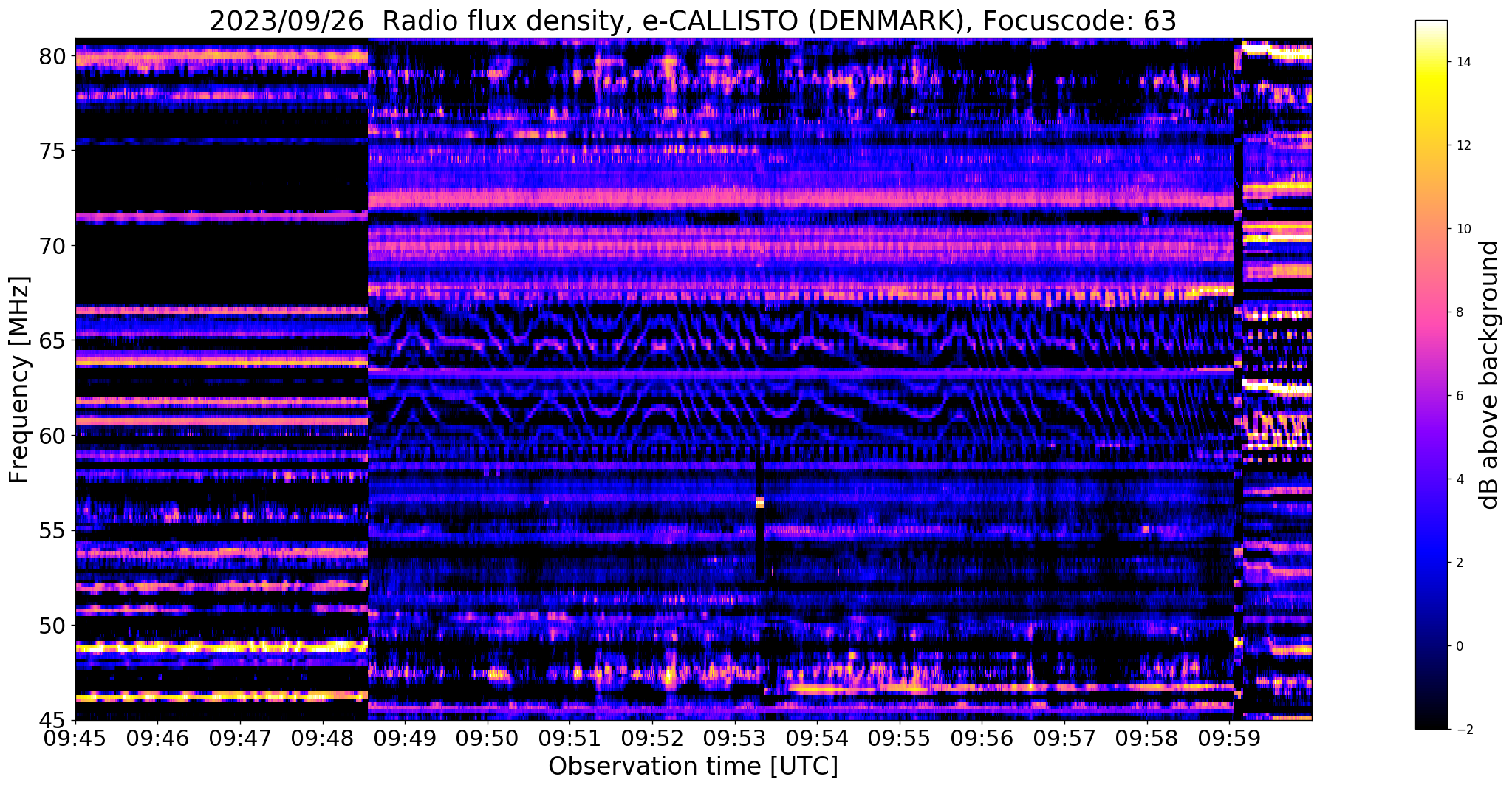Click the 09:48 time tick label
The width and height of the screenshot is (1512, 788).
point(322,738)
